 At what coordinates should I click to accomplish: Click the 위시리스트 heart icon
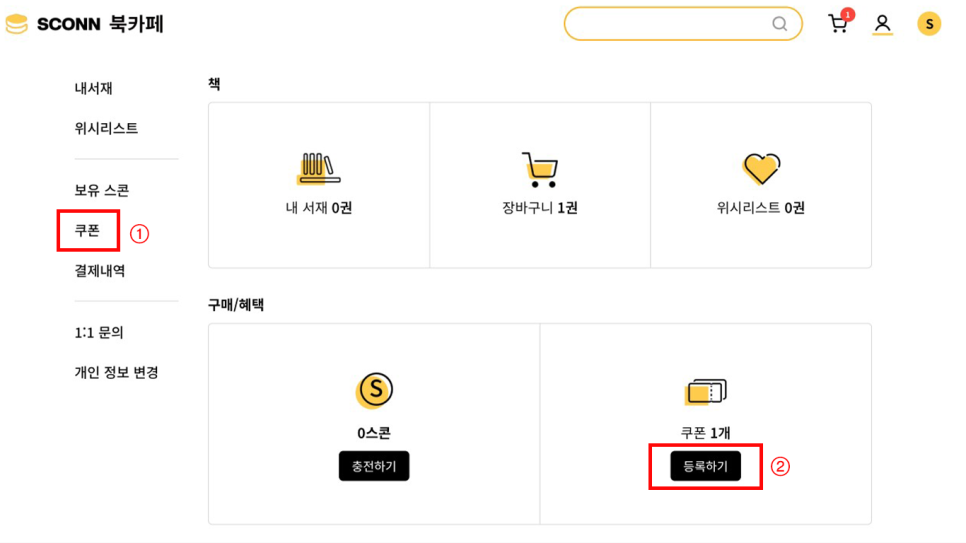(761, 168)
